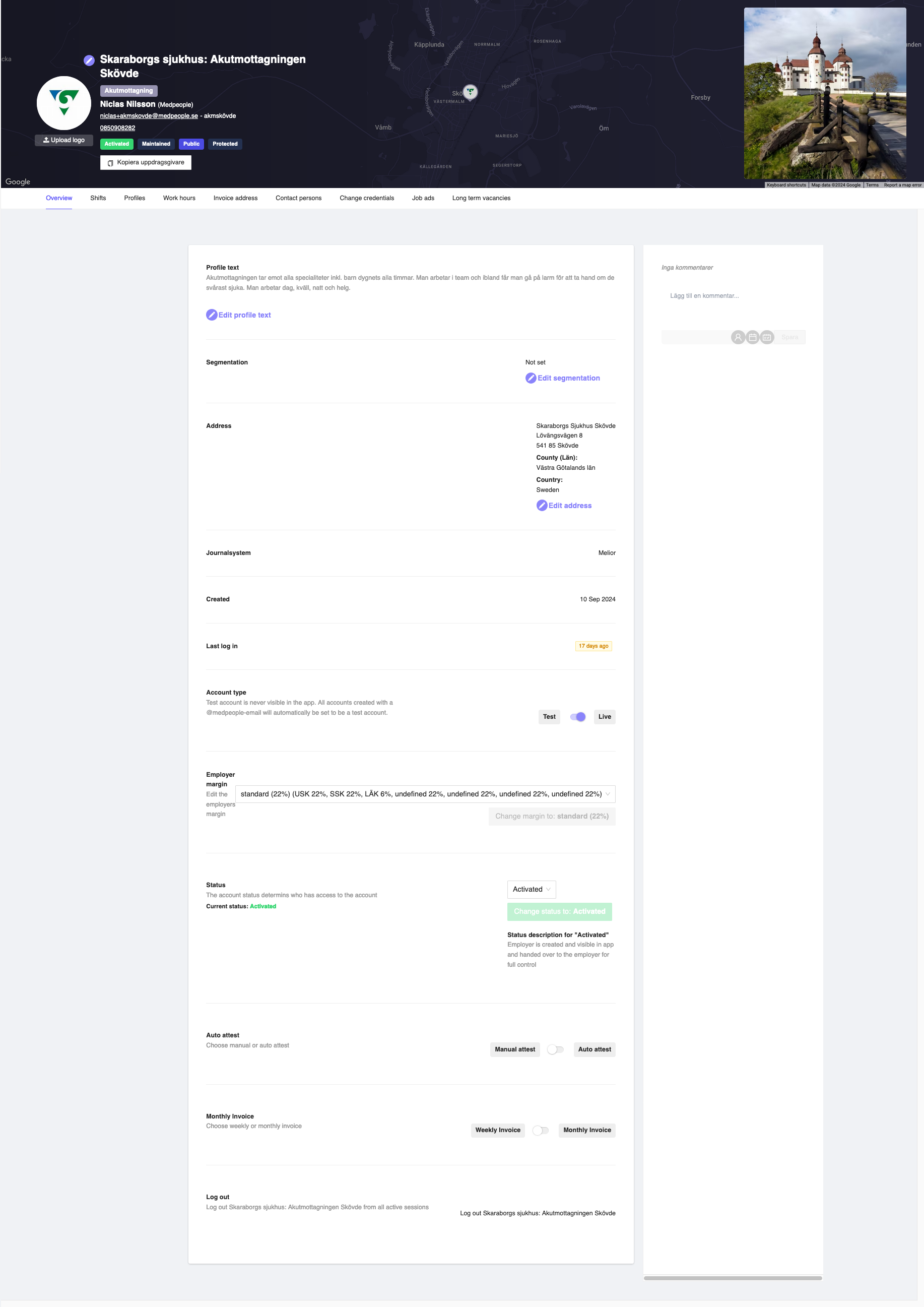Screen dimensions: 924x1307
Task: Click the calendar icon in the comment toolbar
Action: coord(752,337)
